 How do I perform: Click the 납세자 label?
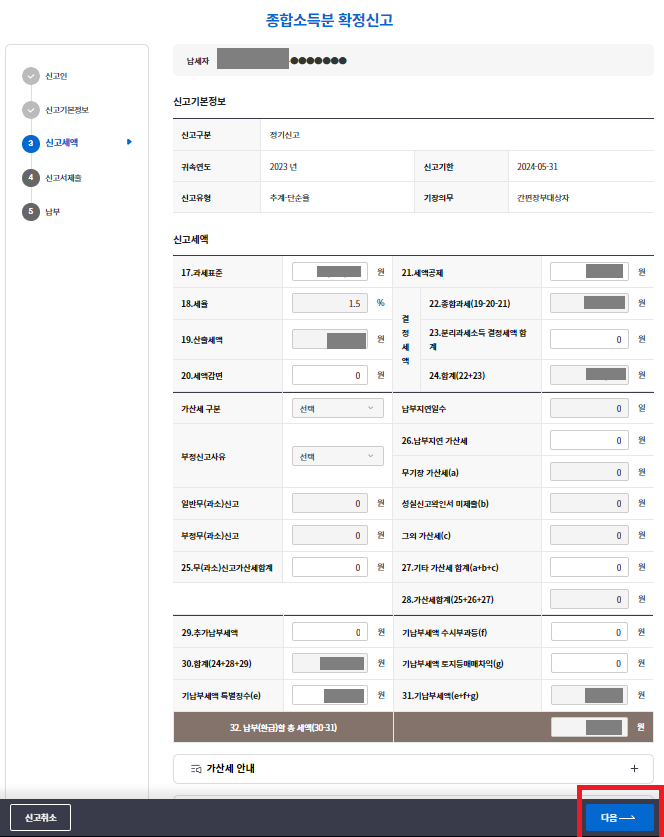[x=197, y=61]
